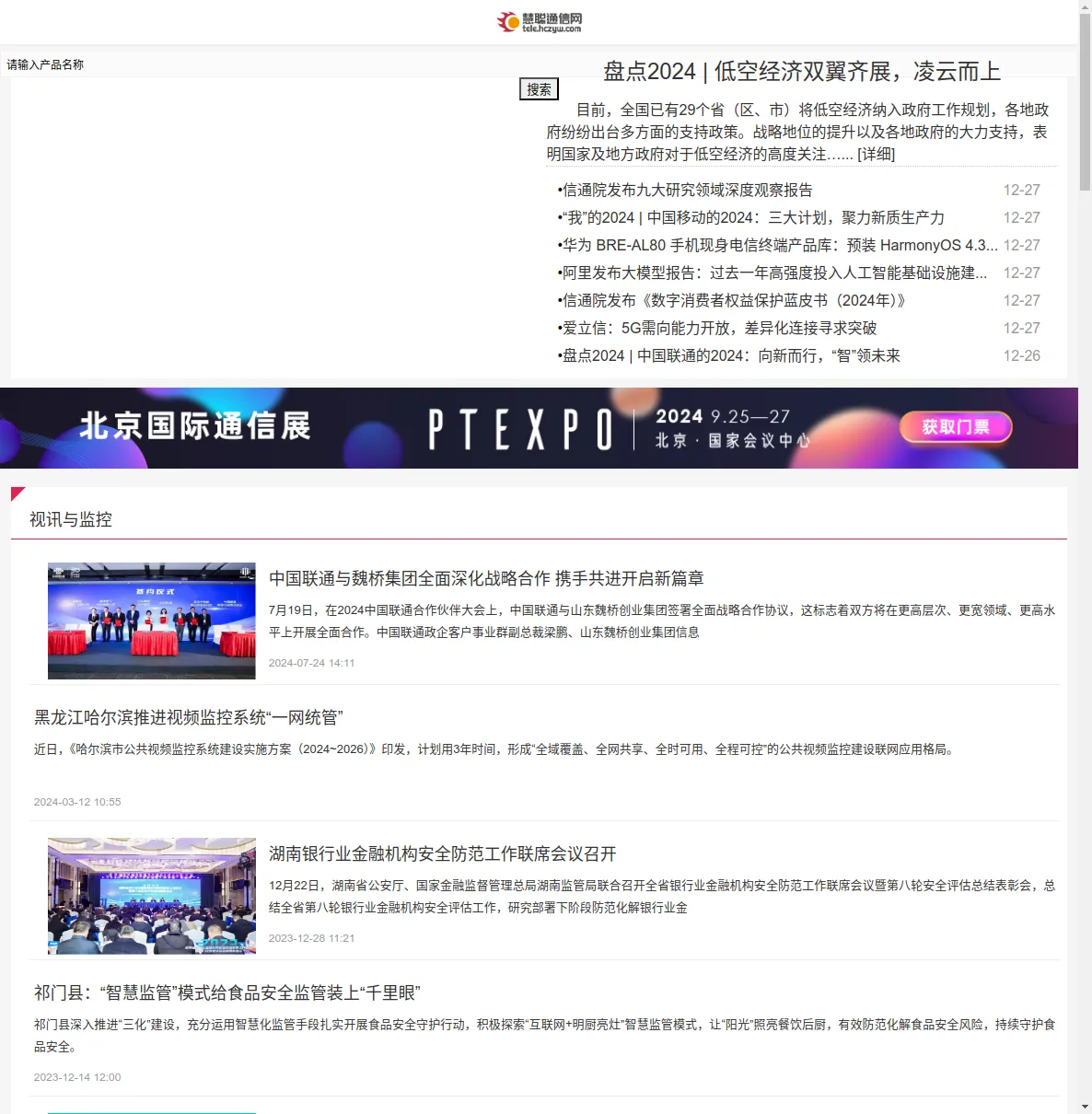Click the 视讯与监控 section heading
This screenshot has width=1092, height=1114.
71,519
